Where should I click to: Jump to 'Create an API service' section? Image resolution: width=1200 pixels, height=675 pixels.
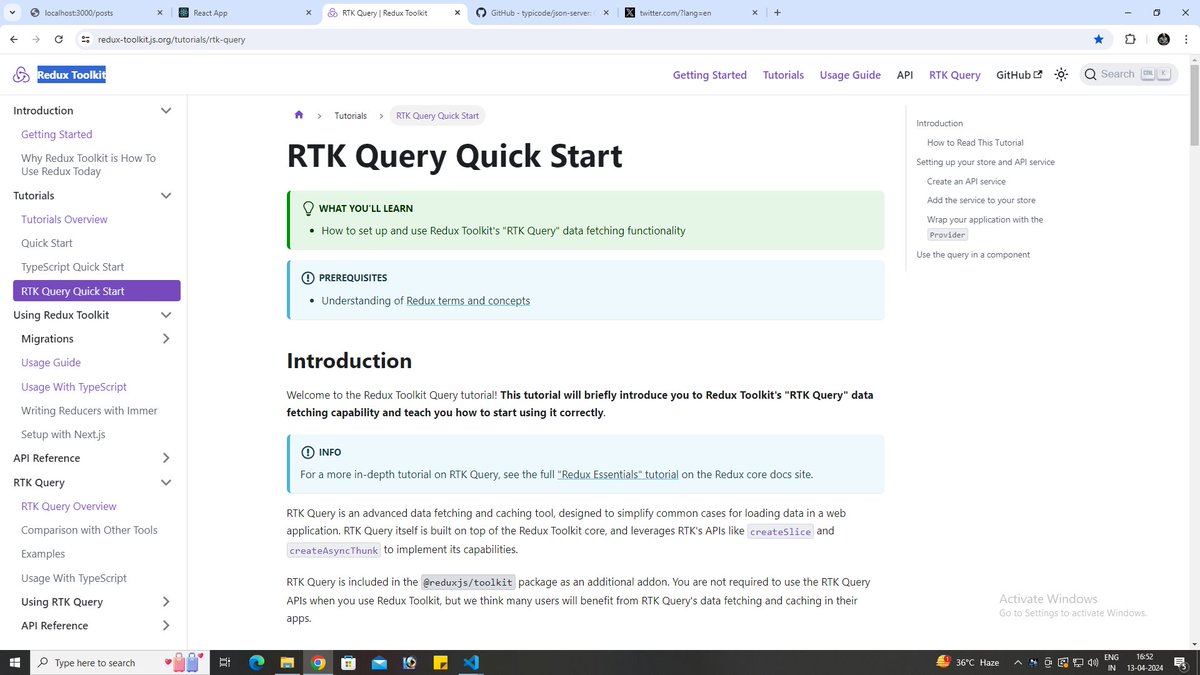point(966,182)
